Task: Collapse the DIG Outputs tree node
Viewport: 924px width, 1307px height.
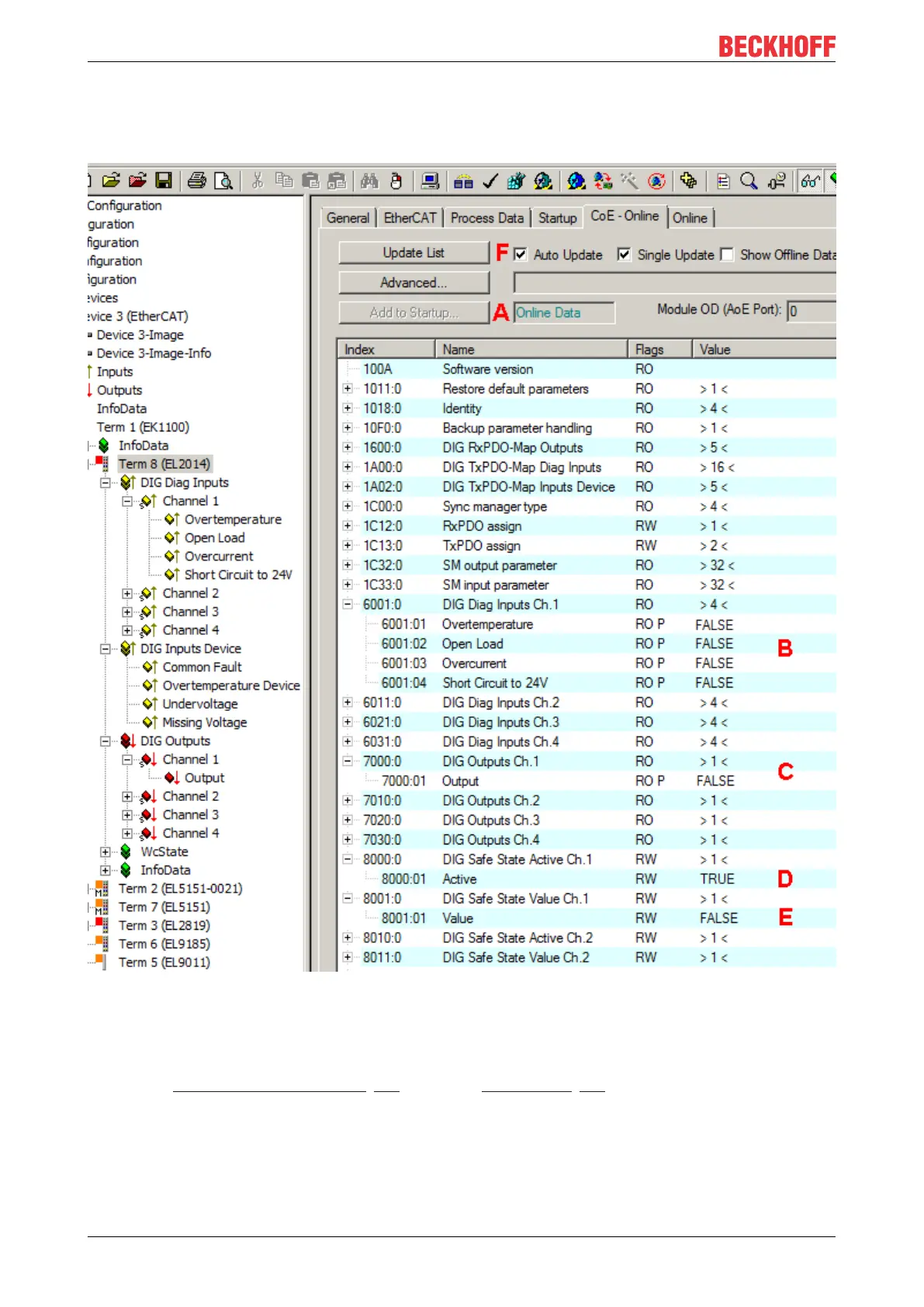Action: [106, 741]
